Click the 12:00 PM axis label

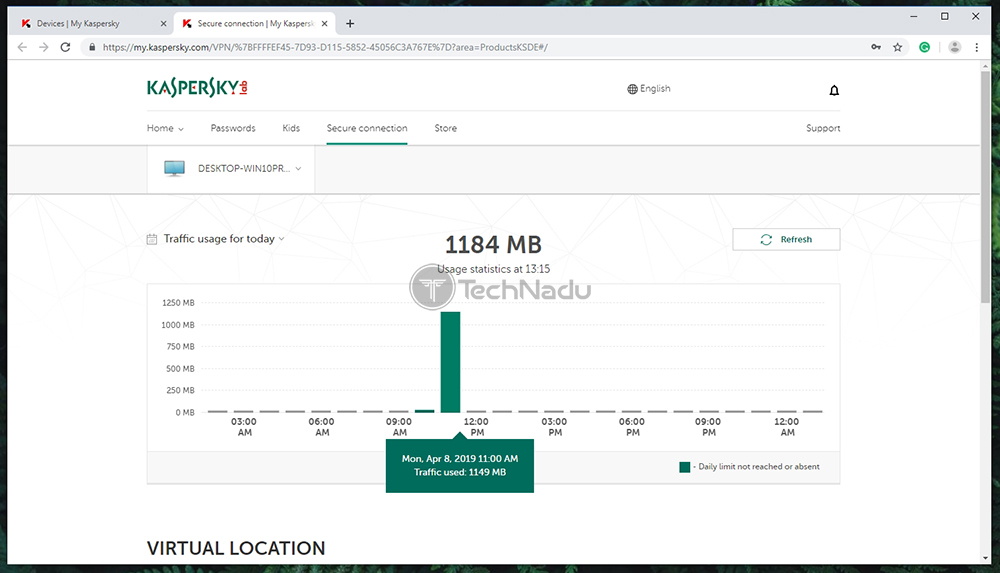click(x=476, y=427)
